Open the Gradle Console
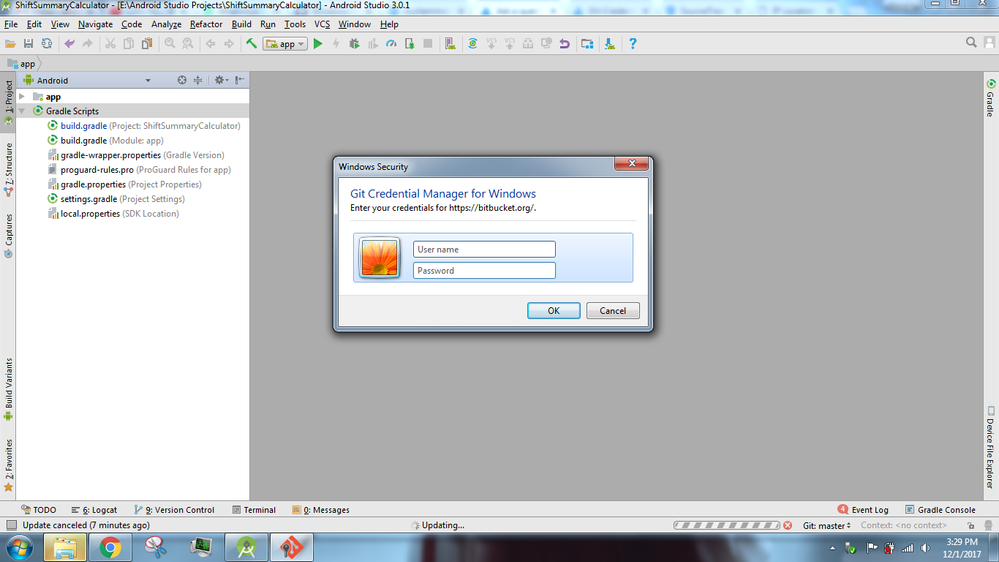 pos(940,510)
